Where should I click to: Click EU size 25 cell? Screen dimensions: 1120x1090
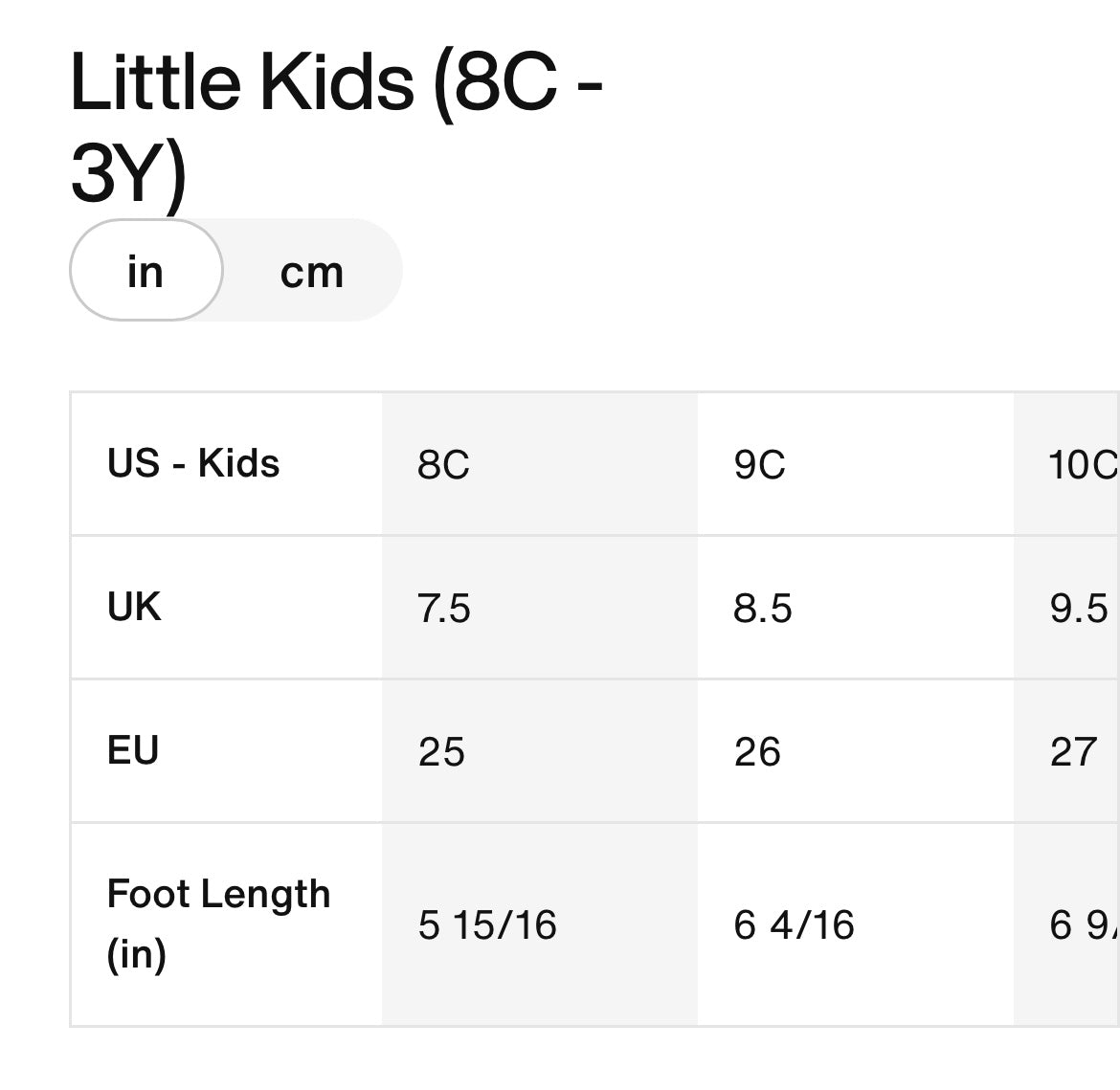coord(441,752)
